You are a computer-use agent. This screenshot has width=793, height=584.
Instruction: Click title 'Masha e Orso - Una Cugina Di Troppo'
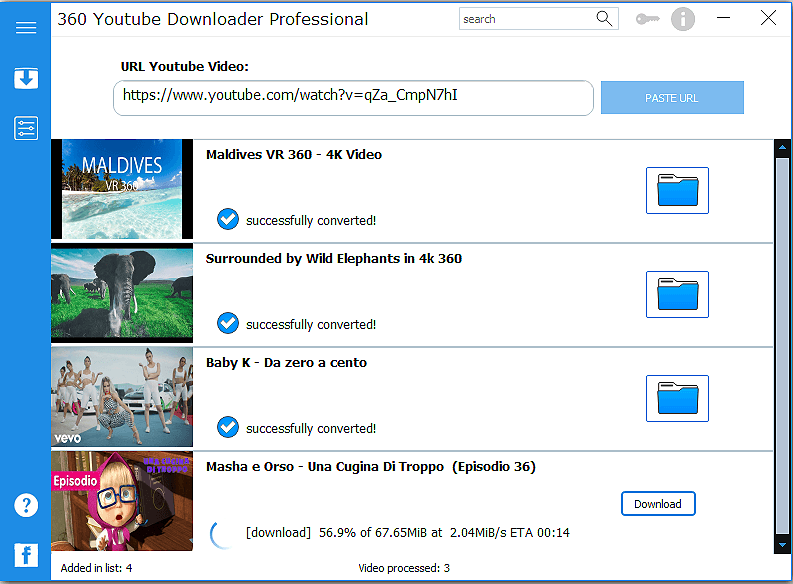[x=325, y=467]
